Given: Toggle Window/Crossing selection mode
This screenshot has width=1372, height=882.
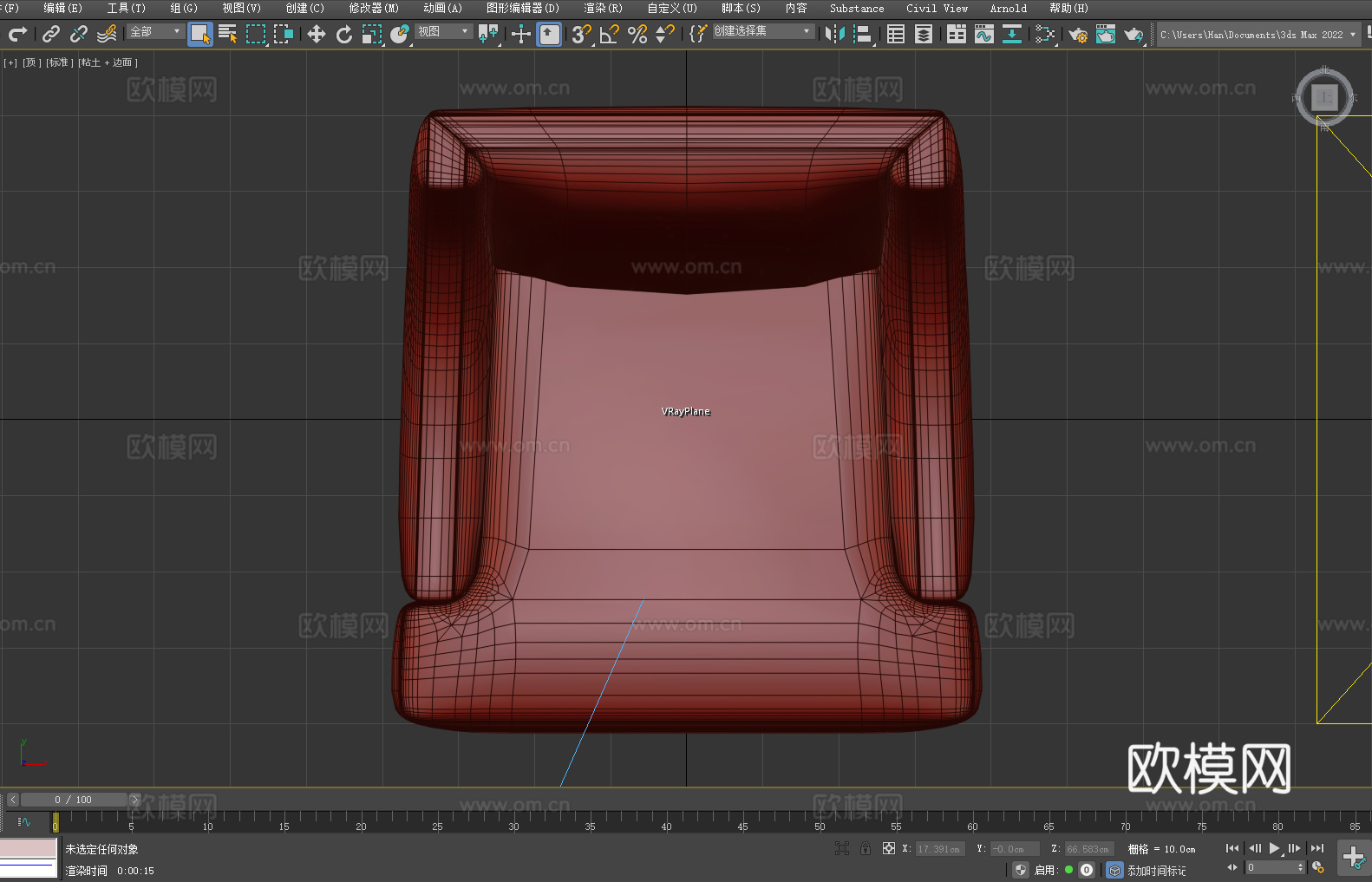Looking at the screenshot, I should coord(284,34).
